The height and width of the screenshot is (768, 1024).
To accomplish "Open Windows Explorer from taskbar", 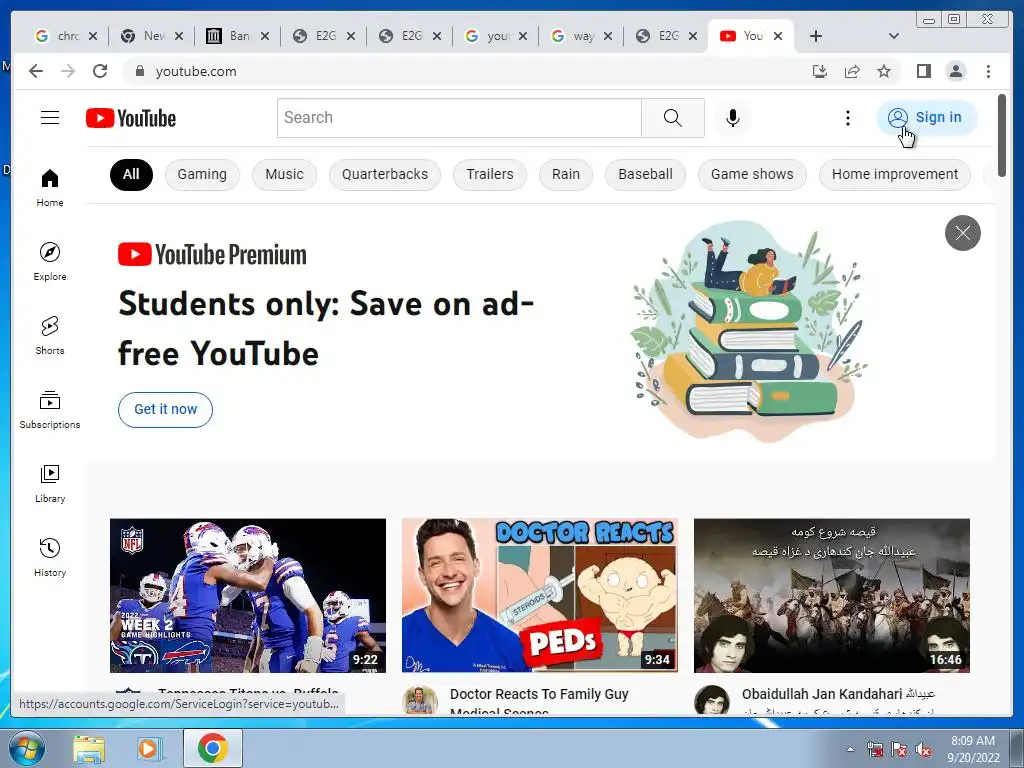I will pyautogui.click(x=89, y=748).
